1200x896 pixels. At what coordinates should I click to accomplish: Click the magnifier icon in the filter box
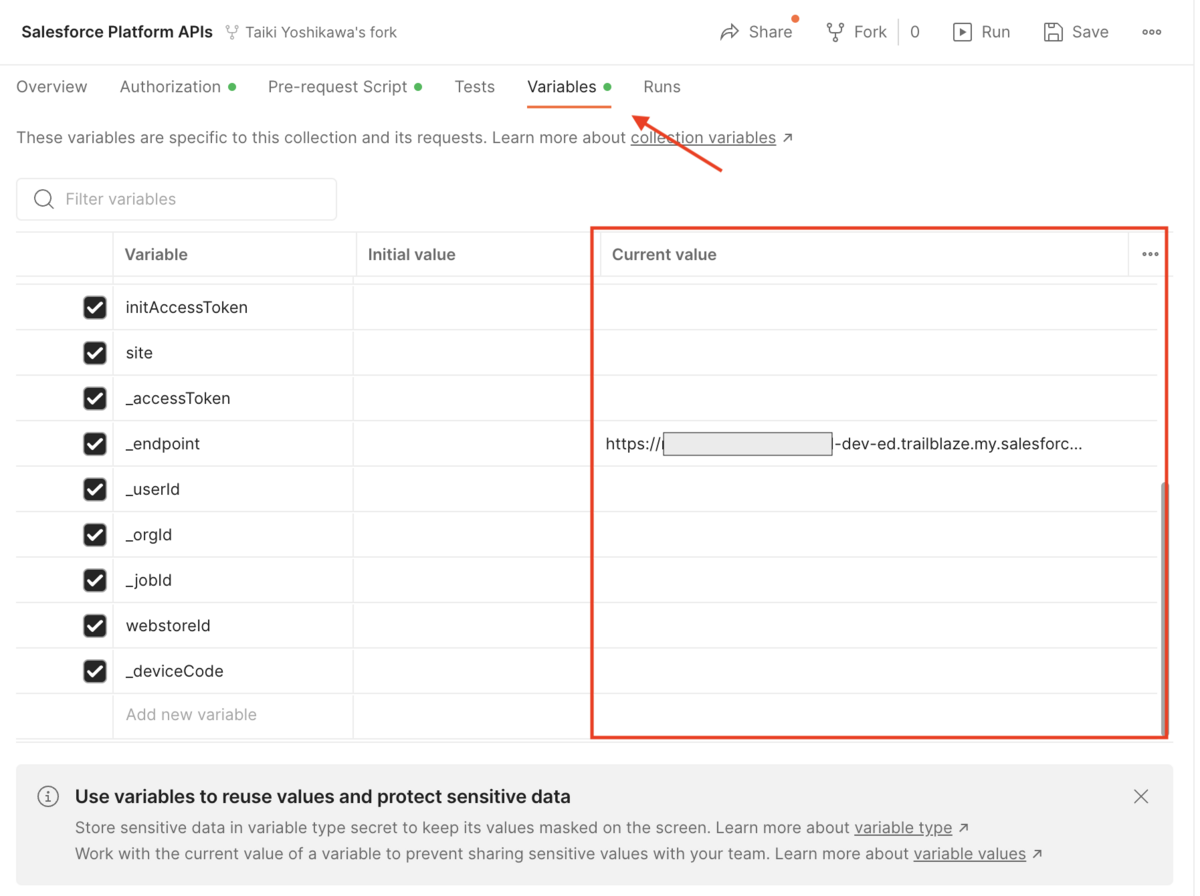[x=44, y=199]
